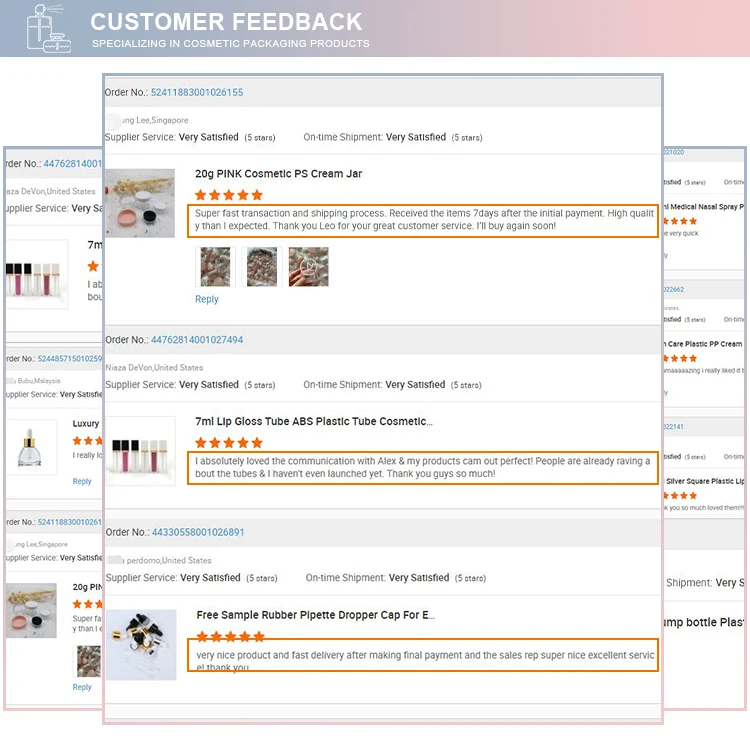Screen dimensions: 750x753
Task: Click the 20g PINK Cosmetic PS Cream Jar title
Action: pyautogui.click(x=278, y=174)
